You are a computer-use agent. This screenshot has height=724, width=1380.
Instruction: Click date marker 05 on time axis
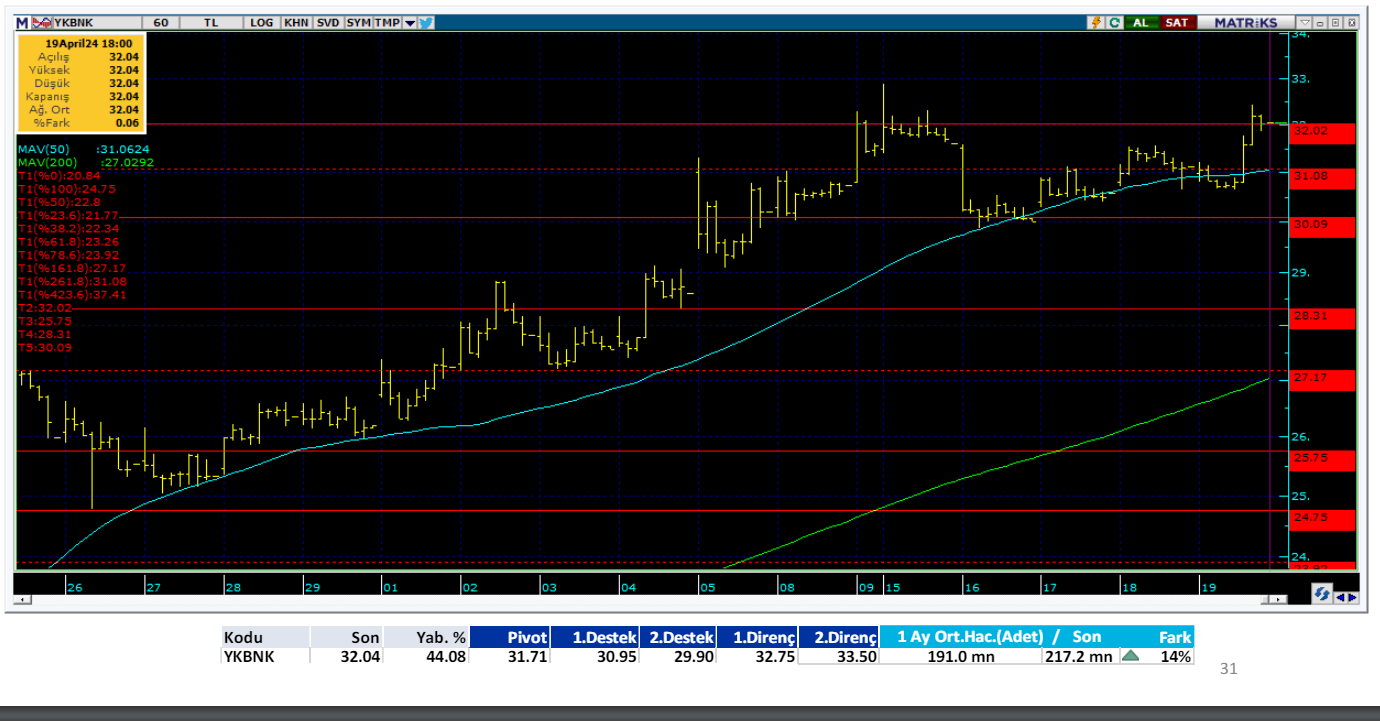pyautogui.click(x=707, y=587)
